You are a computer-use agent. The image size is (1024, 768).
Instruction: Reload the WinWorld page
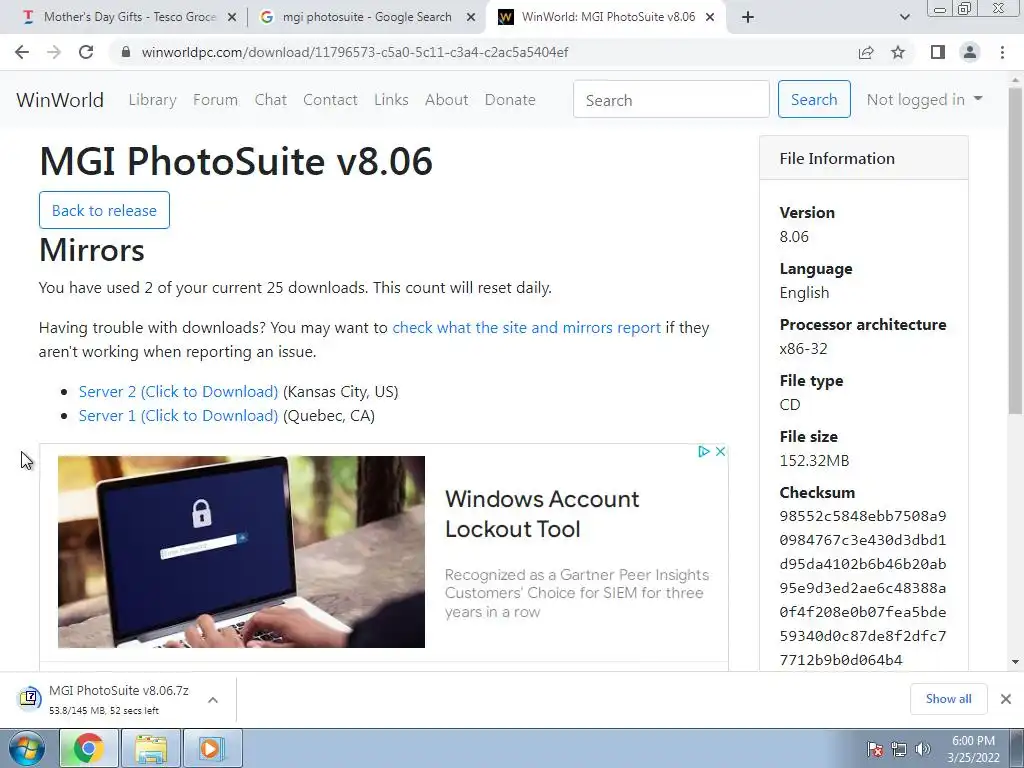coord(86,52)
